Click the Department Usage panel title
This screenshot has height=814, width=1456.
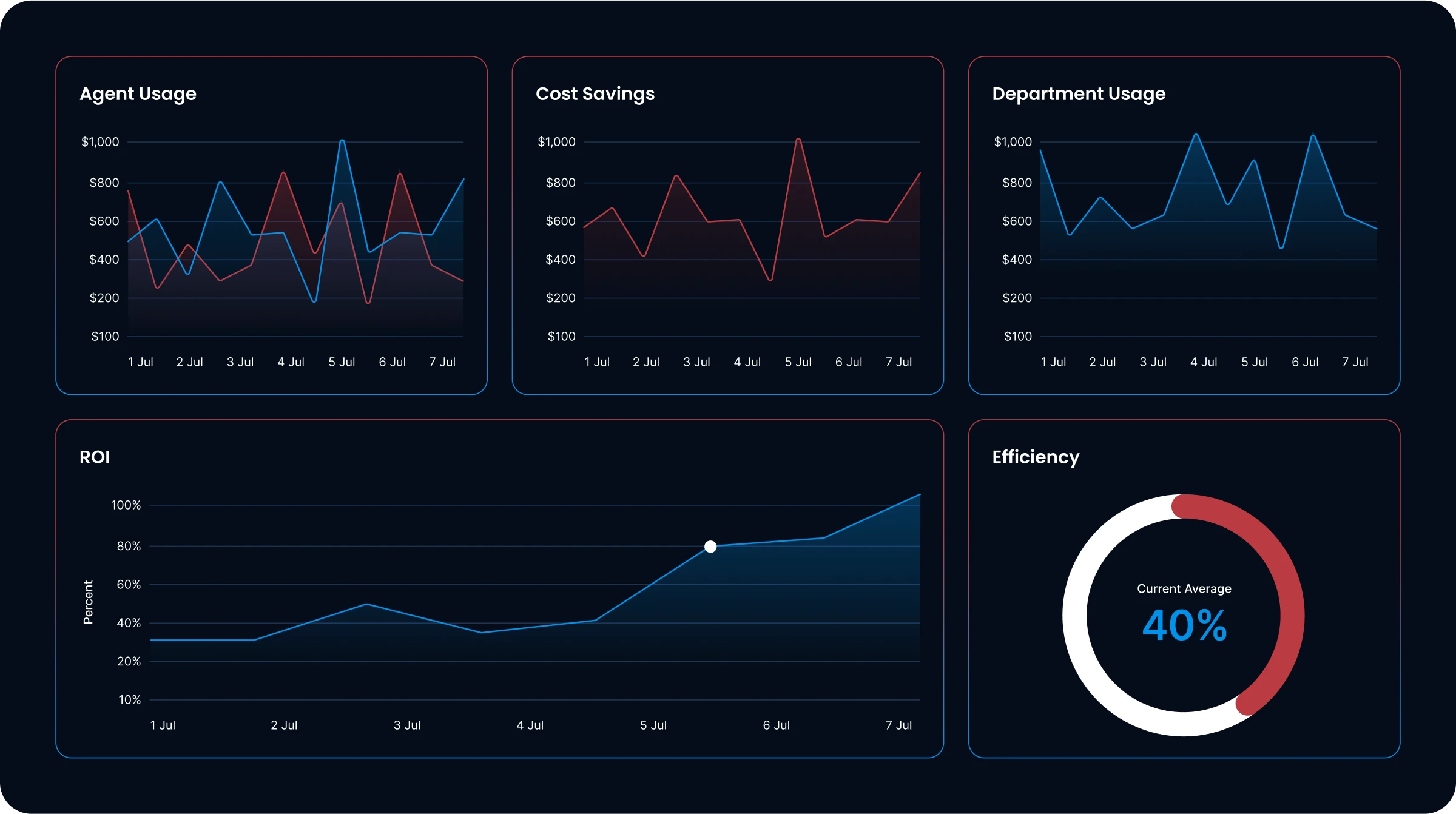1078,94
